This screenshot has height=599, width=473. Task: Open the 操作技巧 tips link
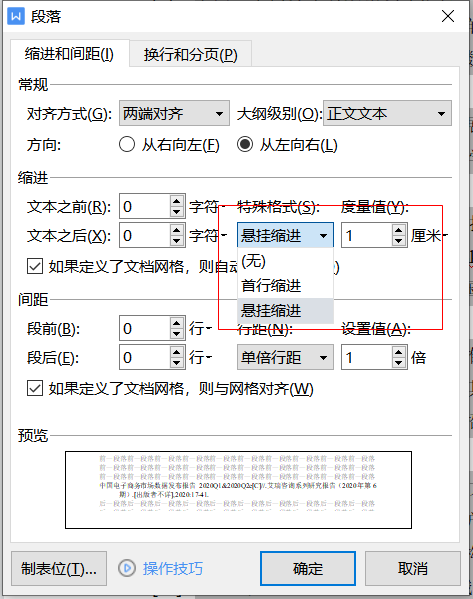tap(173, 568)
